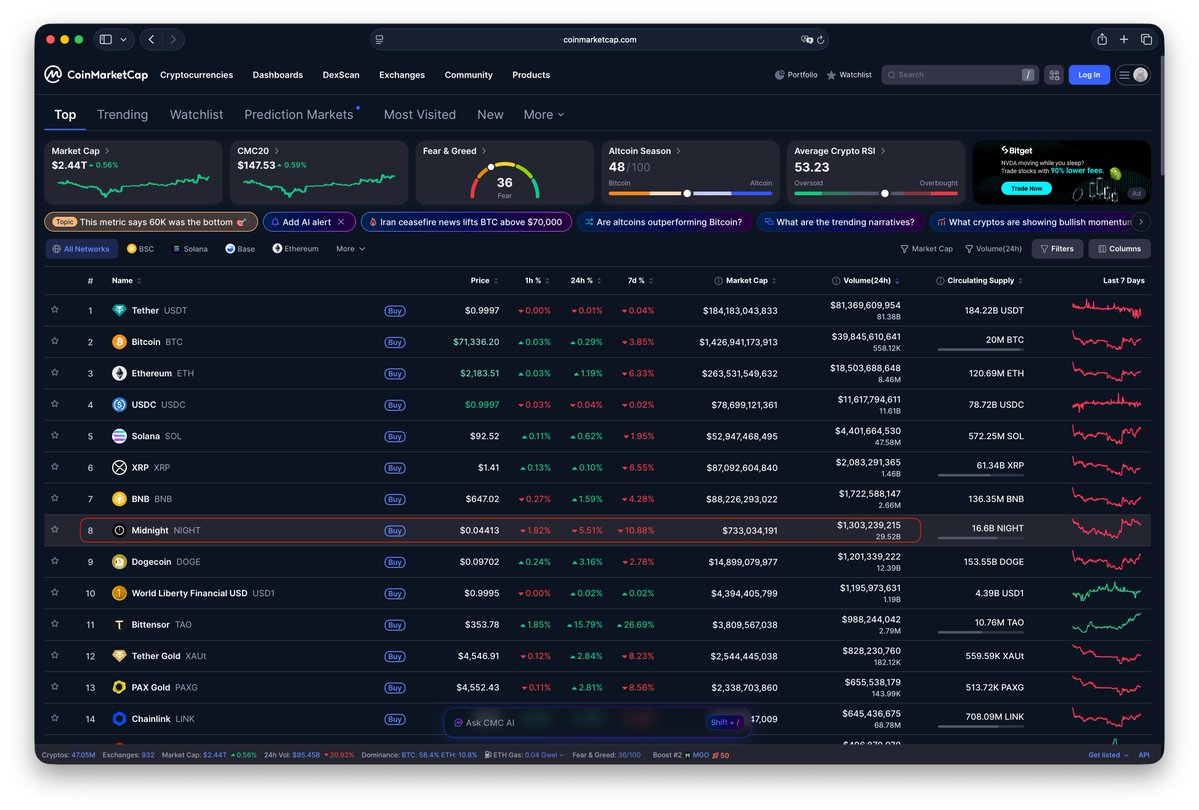Star Bittensor to add to watchlist

(55, 623)
